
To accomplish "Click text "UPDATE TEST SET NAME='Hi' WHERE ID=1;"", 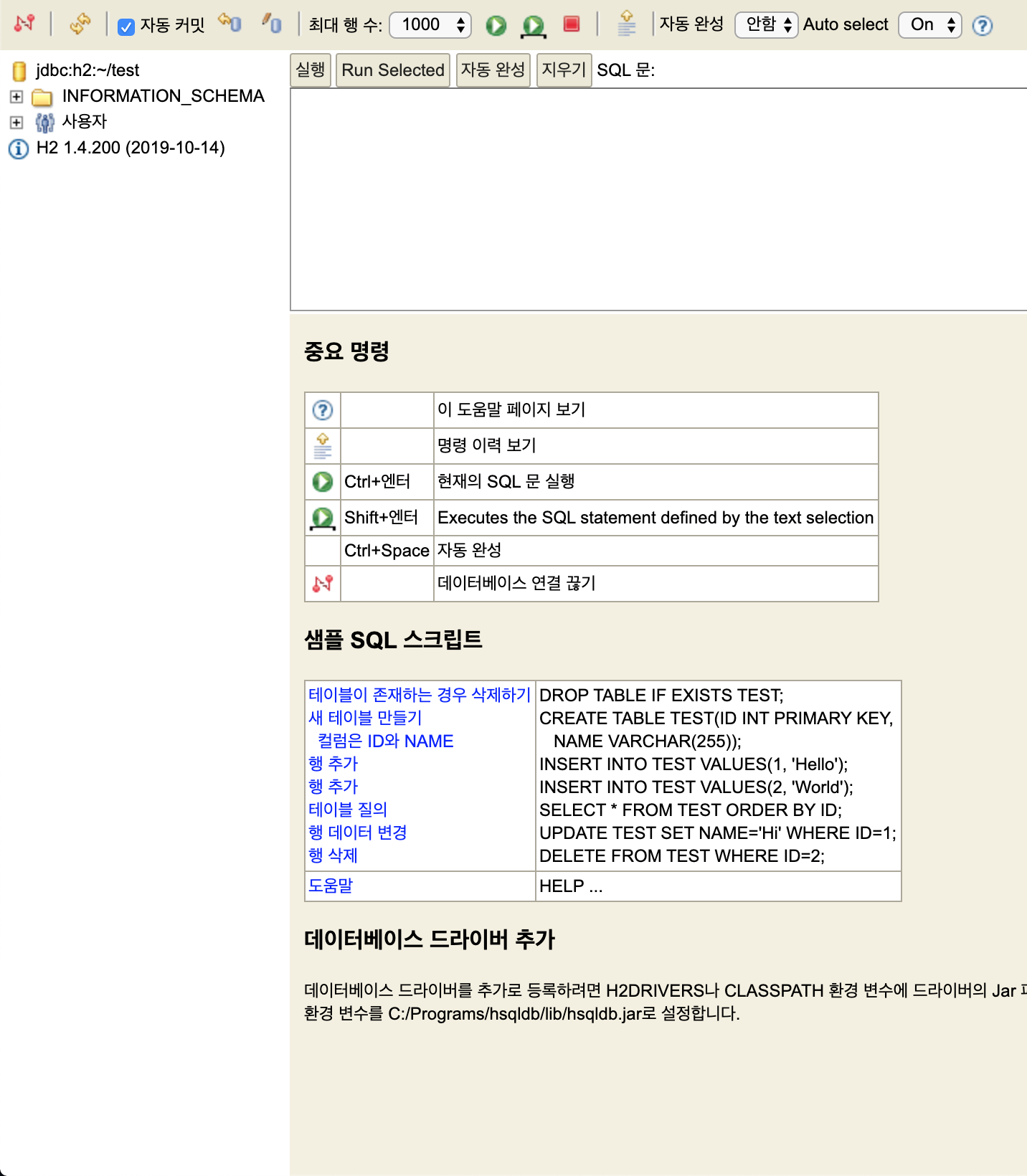I will pyautogui.click(x=718, y=833).
